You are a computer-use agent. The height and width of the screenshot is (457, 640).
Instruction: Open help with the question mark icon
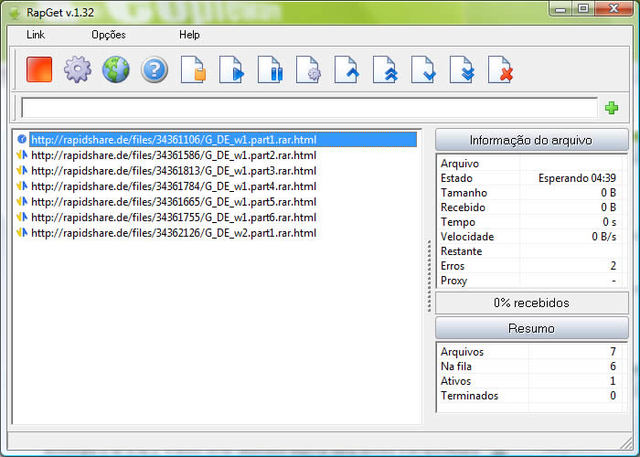tap(154, 70)
